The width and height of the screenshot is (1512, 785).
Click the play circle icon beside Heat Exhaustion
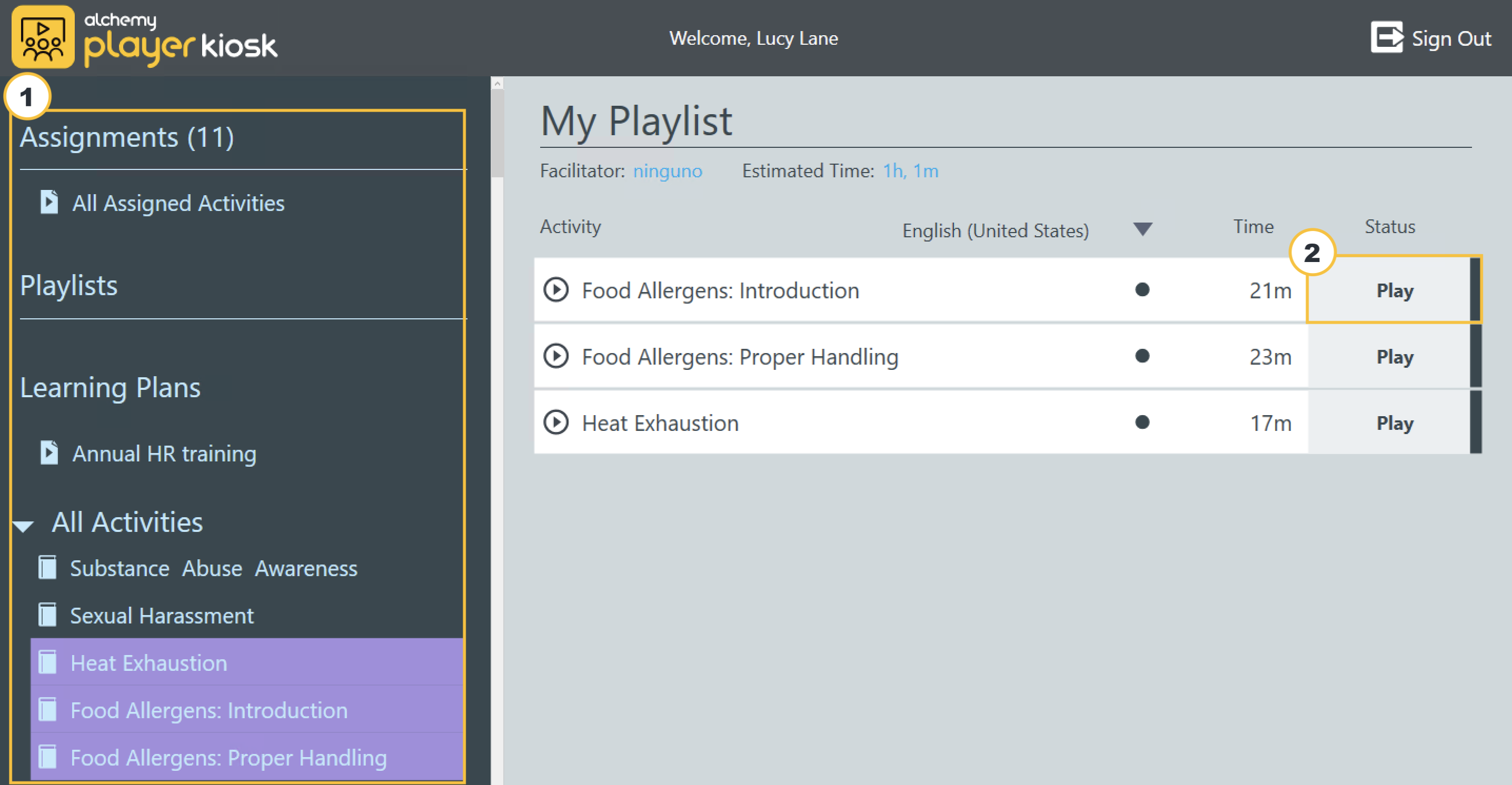555,422
